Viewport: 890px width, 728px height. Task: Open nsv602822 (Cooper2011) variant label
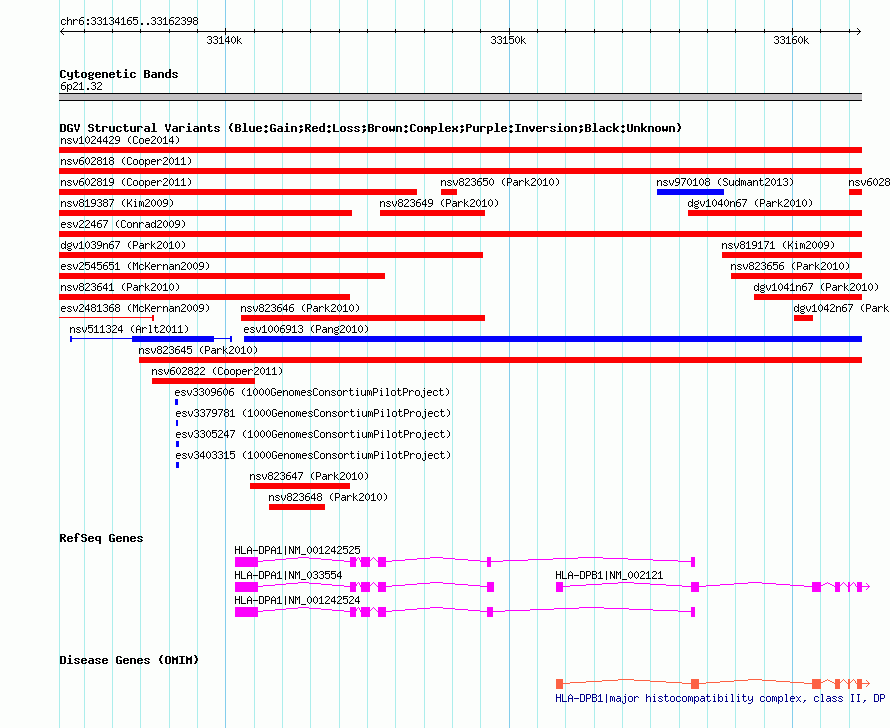(217, 371)
